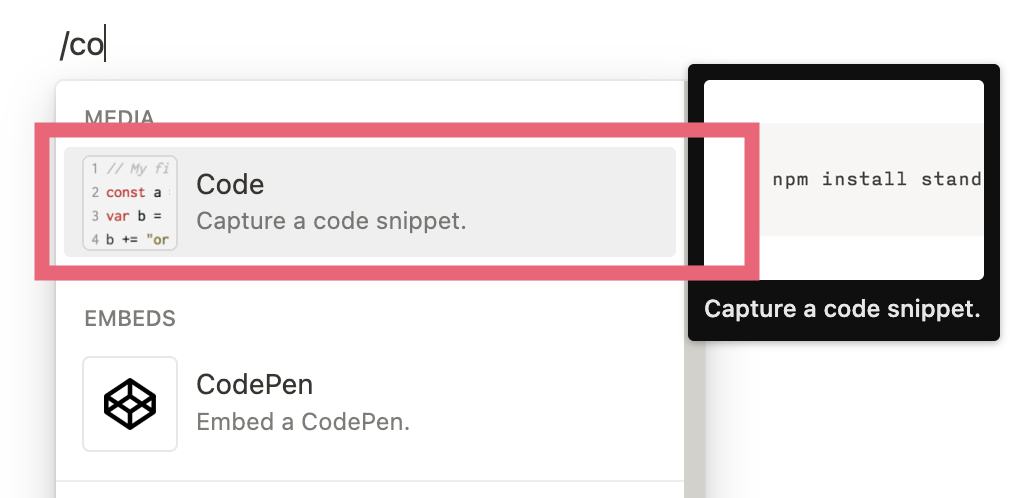This screenshot has height=498, width=1030.
Task: Click the red "const" keyword in Code thumbnail
Action: (125, 192)
